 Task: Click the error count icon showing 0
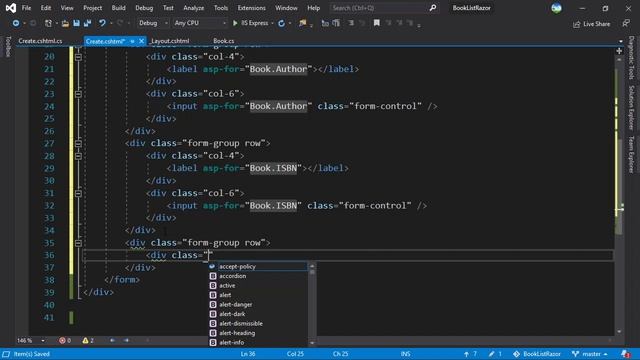coord(62,340)
